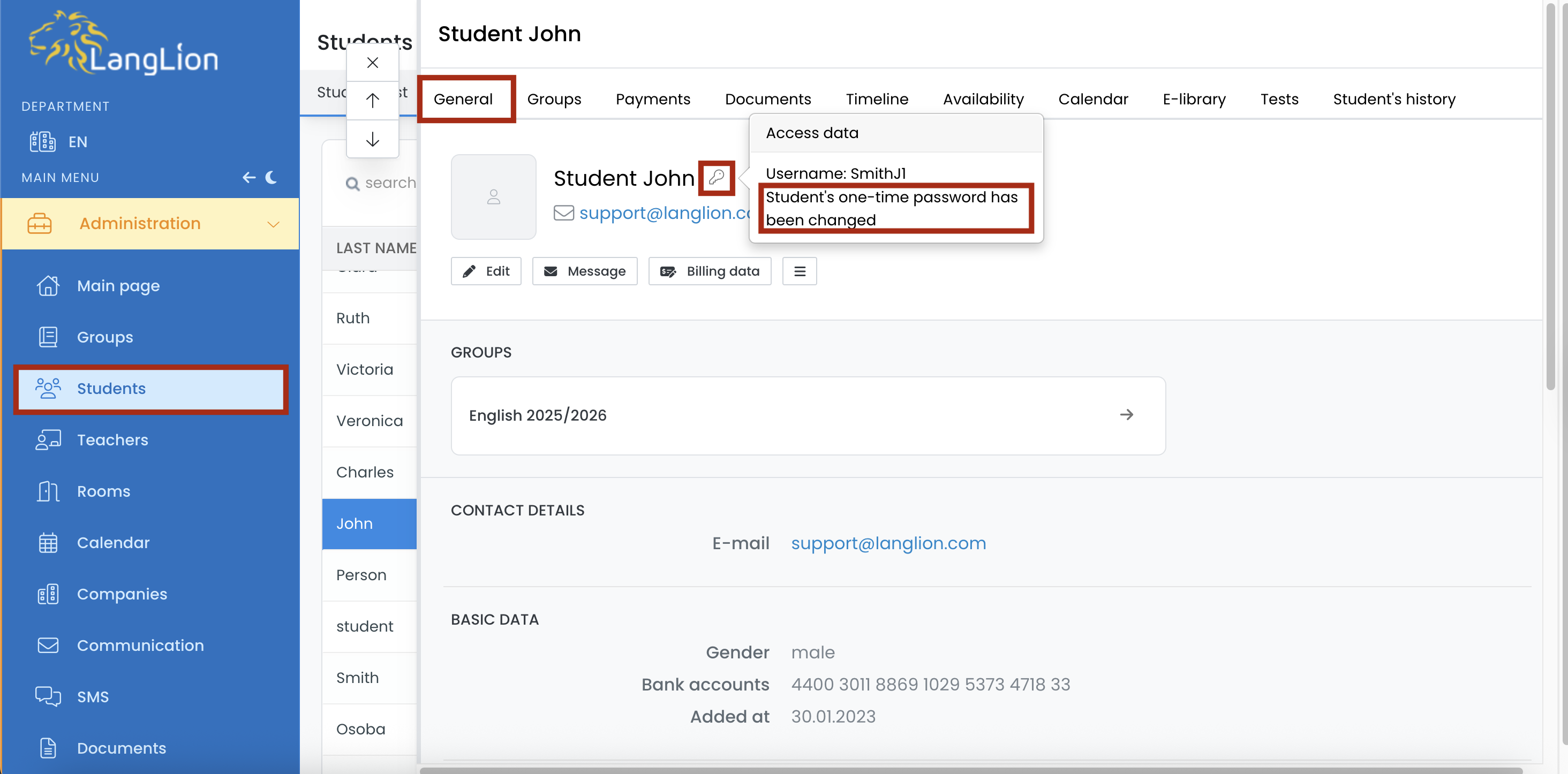This screenshot has width=1568, height=774.
Task: Open the hamburger more-options menu
Action: [x=799, y=271]
